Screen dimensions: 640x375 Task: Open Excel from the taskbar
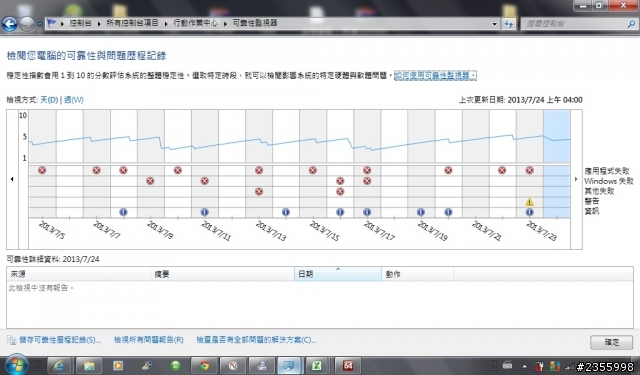317,366
